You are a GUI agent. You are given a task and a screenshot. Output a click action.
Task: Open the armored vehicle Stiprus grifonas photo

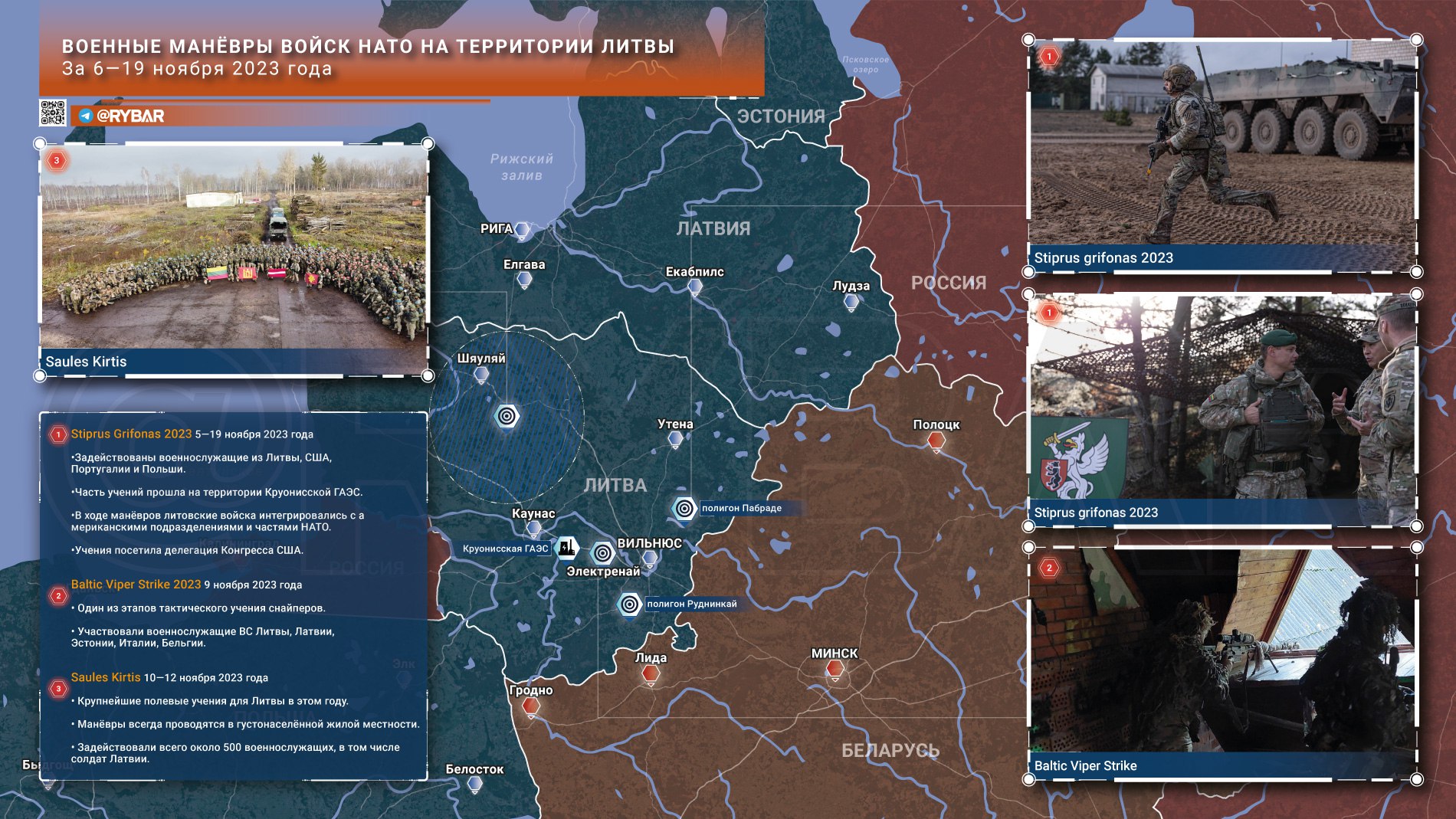[x=1222, y=146]
